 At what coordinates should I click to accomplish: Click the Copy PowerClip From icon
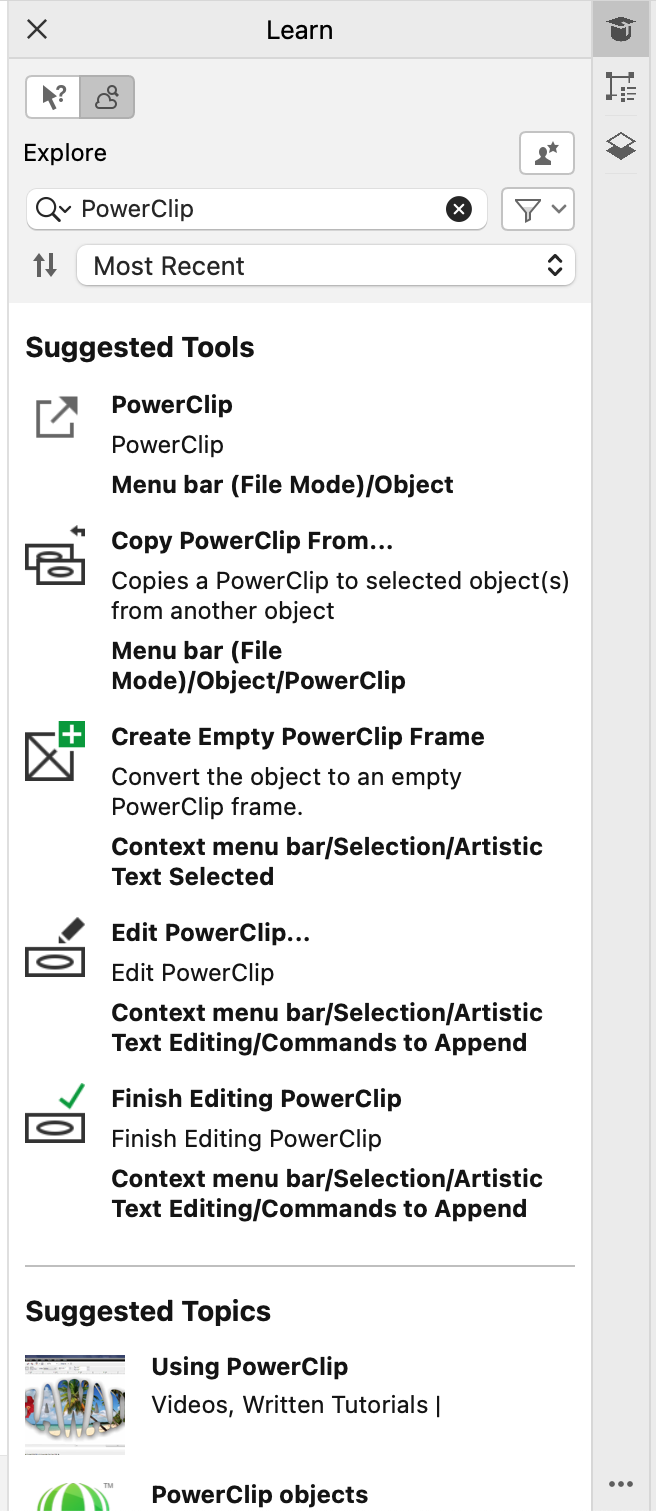(56, 557)
